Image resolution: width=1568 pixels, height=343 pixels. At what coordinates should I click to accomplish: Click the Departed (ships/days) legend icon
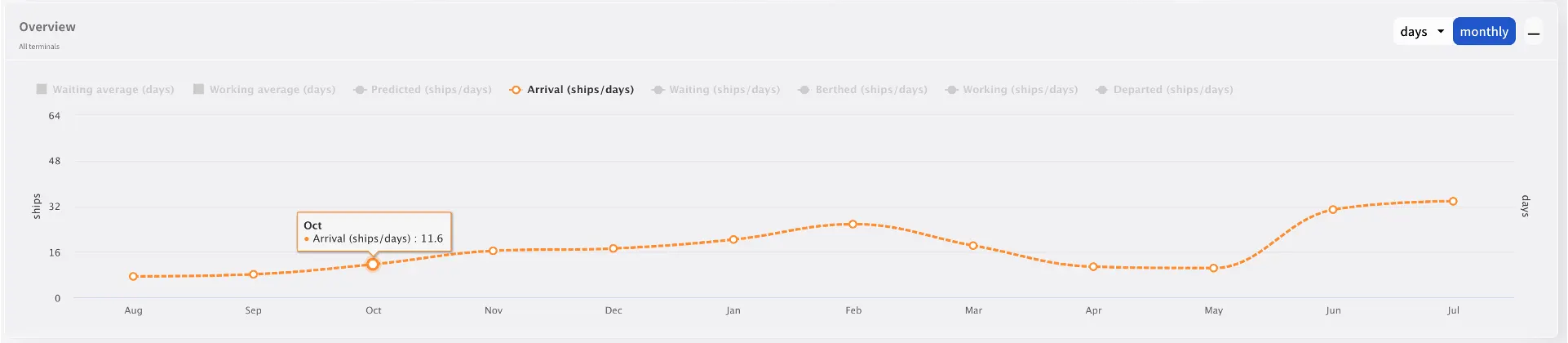coord(1101,90)
